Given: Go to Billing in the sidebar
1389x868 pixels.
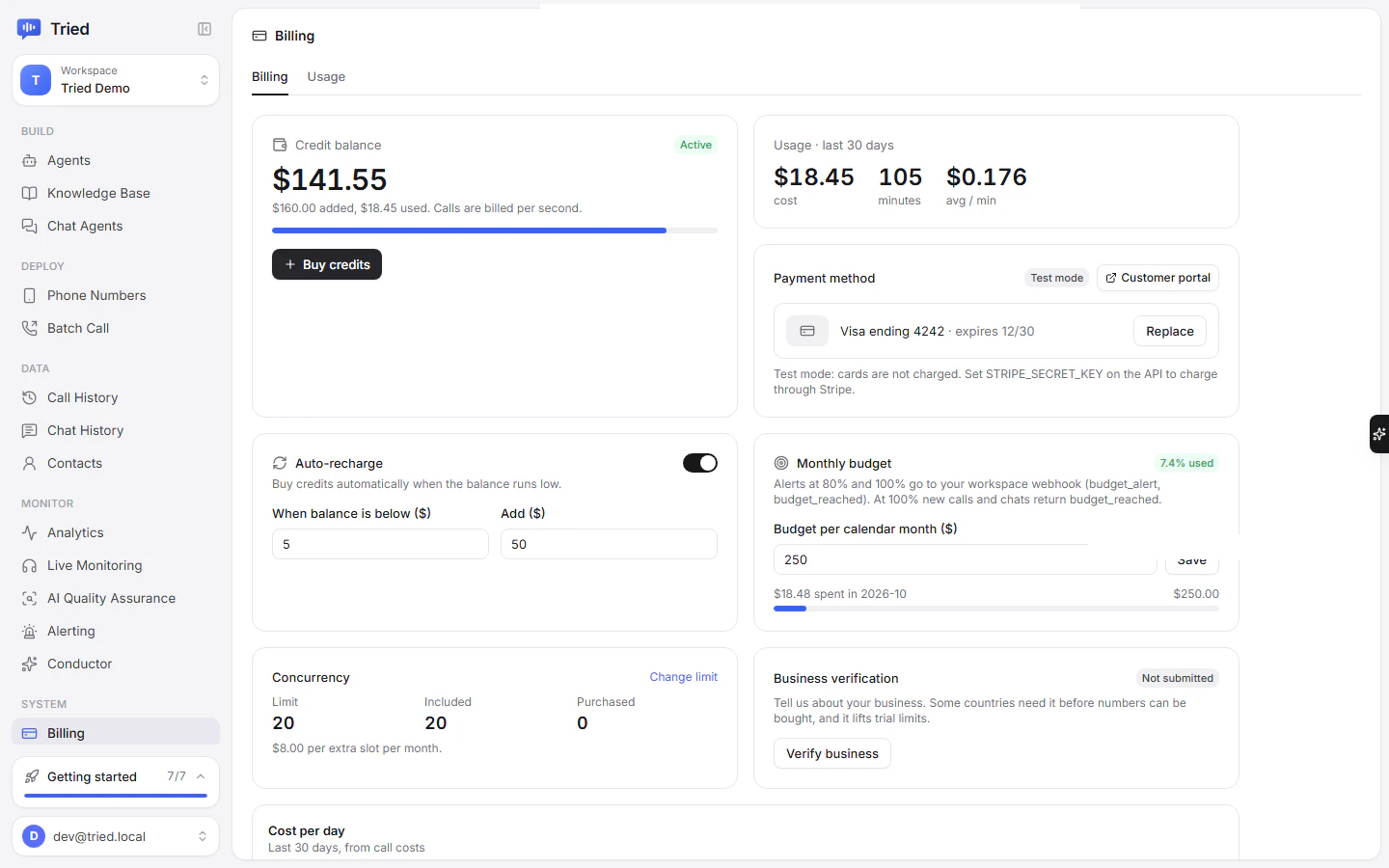Looking at the screenshot, I should click(x=116, y=734).
